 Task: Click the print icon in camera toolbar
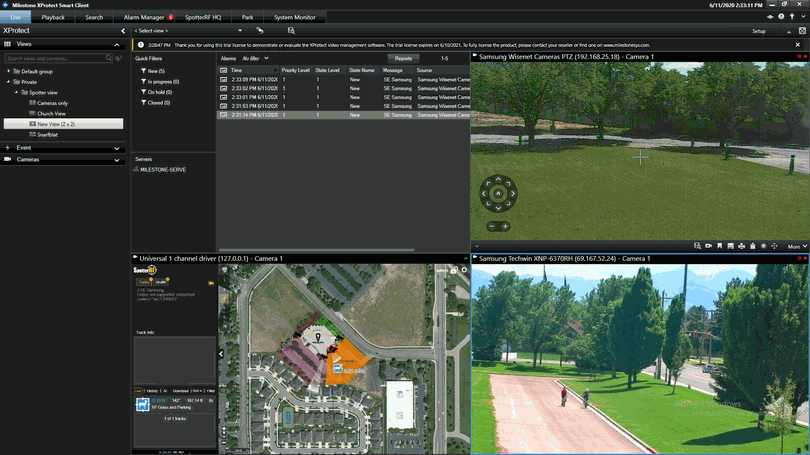(741, 246)
